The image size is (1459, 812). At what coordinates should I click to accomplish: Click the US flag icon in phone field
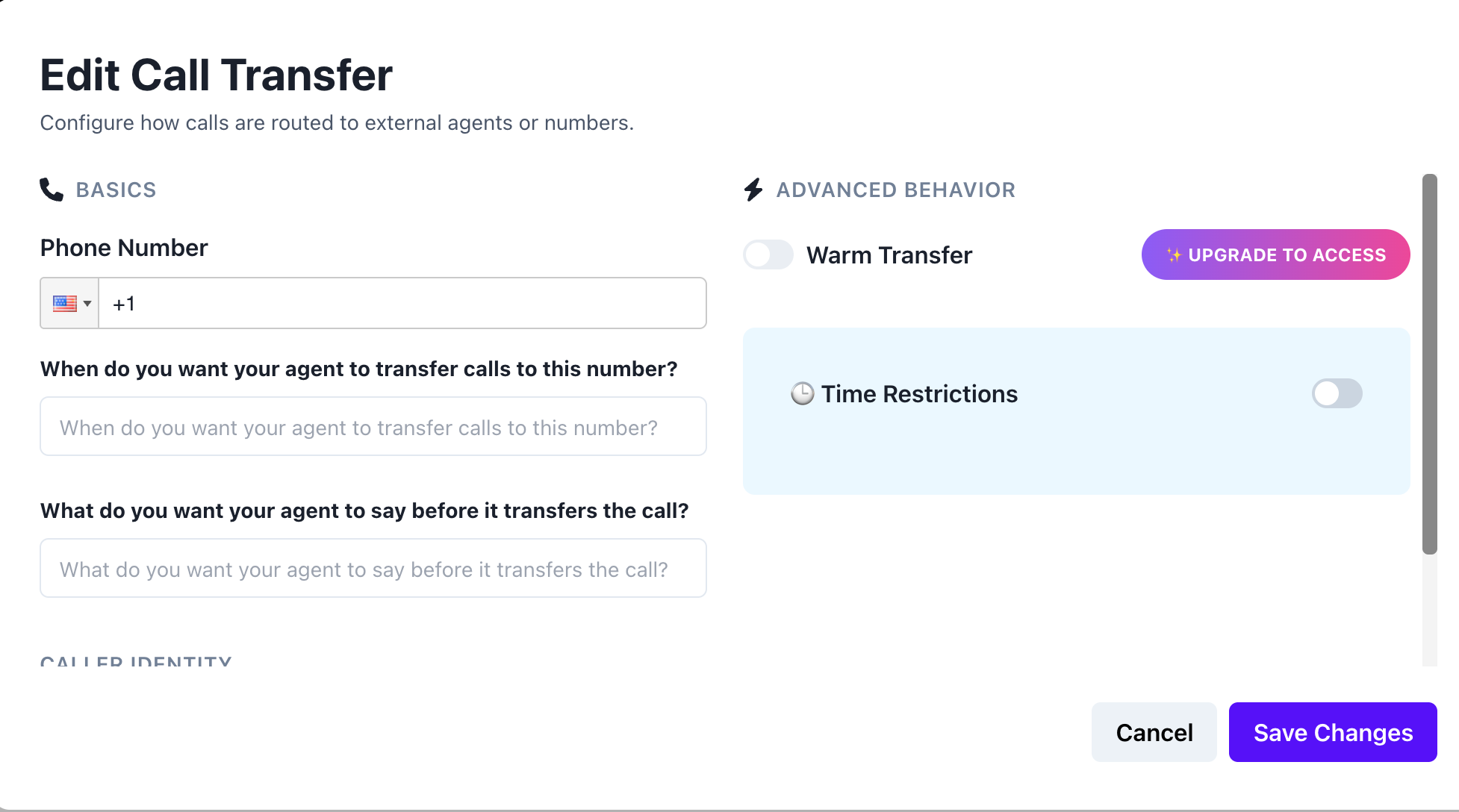(64, 303)
